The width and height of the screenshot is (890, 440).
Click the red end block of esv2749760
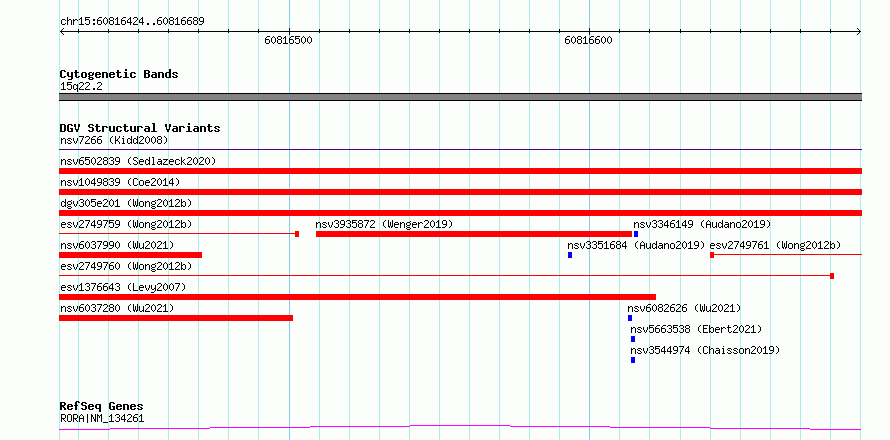click(x=832, y=276)
